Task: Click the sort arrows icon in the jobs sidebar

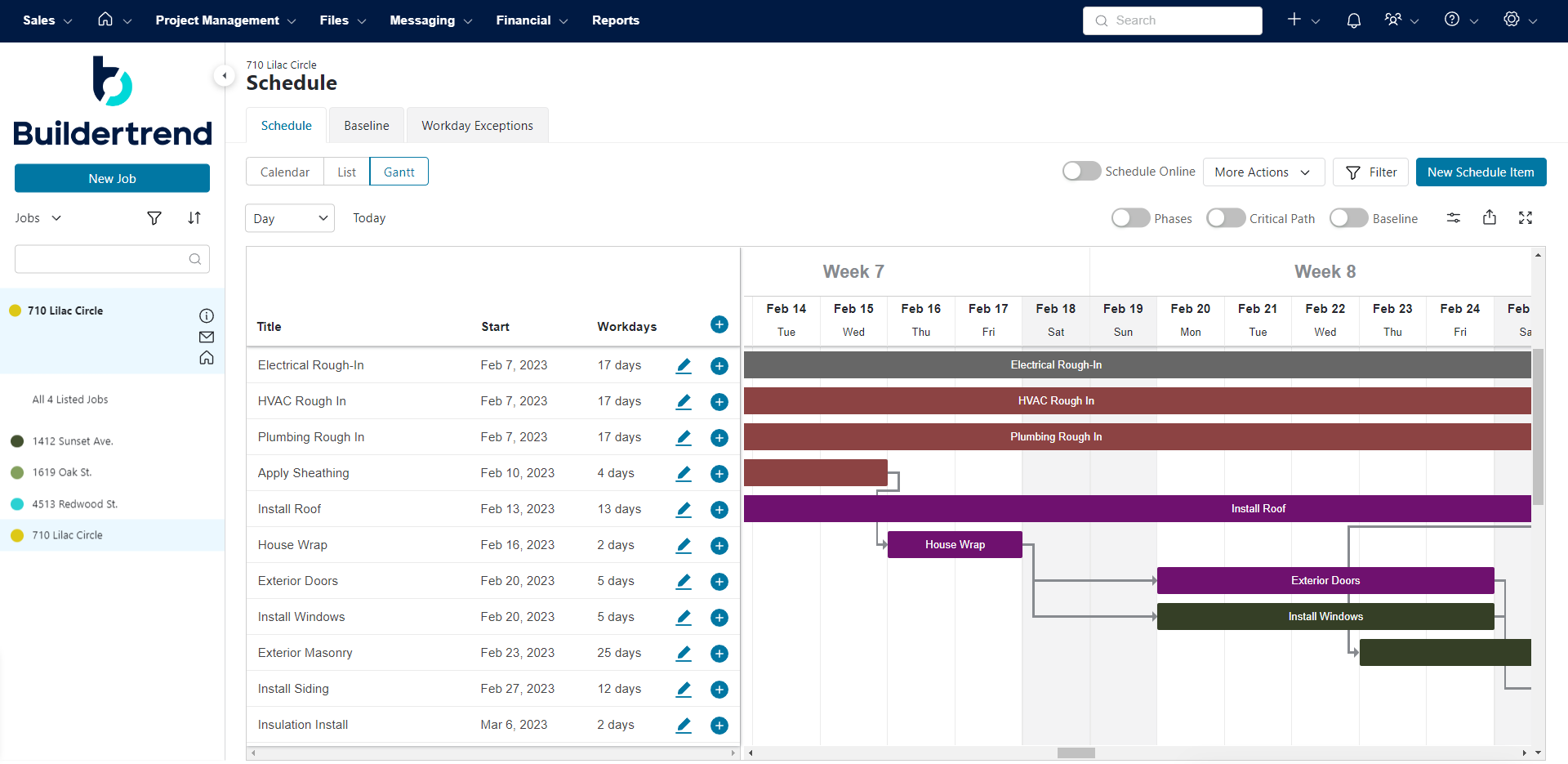Action: [x=194, y=217]
